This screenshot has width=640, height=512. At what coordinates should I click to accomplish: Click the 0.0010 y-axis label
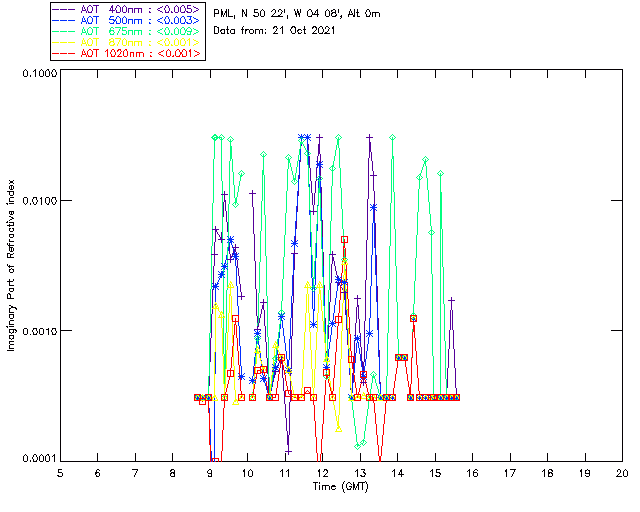pos(40,331)
